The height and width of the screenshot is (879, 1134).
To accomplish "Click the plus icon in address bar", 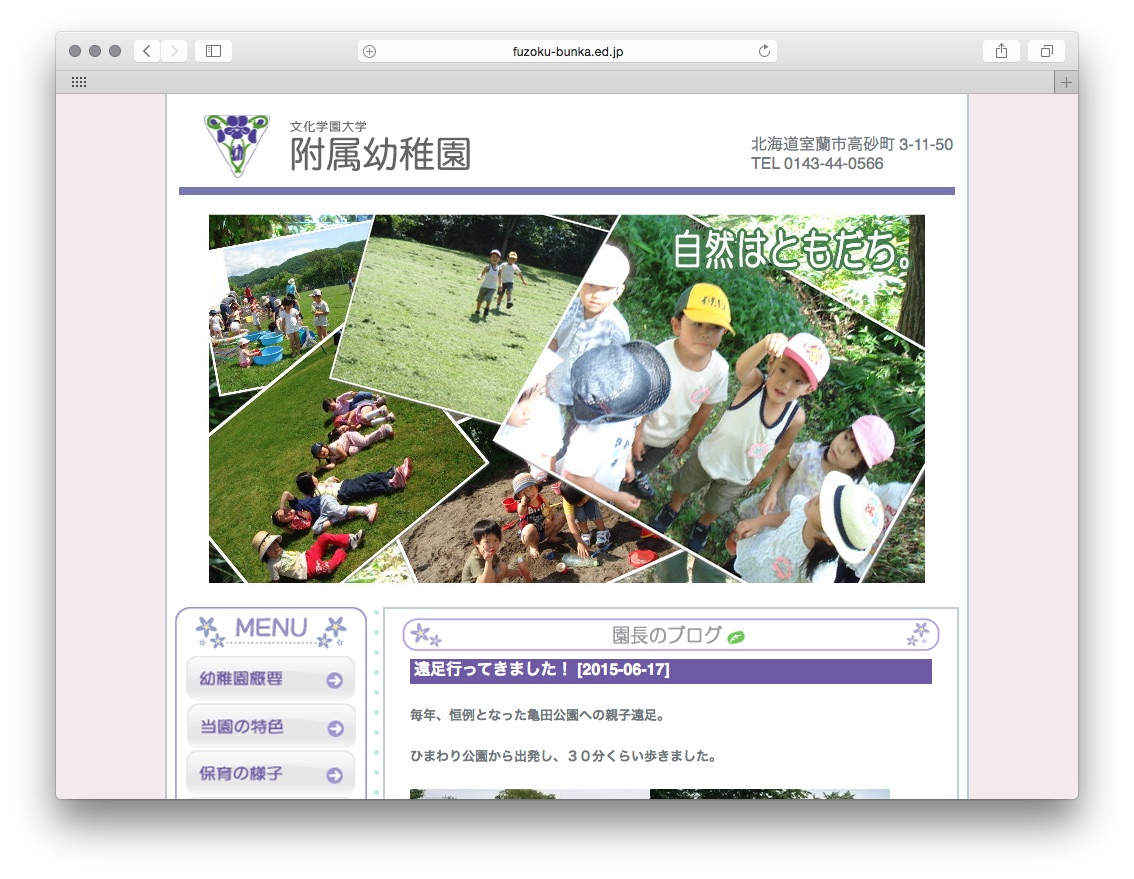I will 370,52.
